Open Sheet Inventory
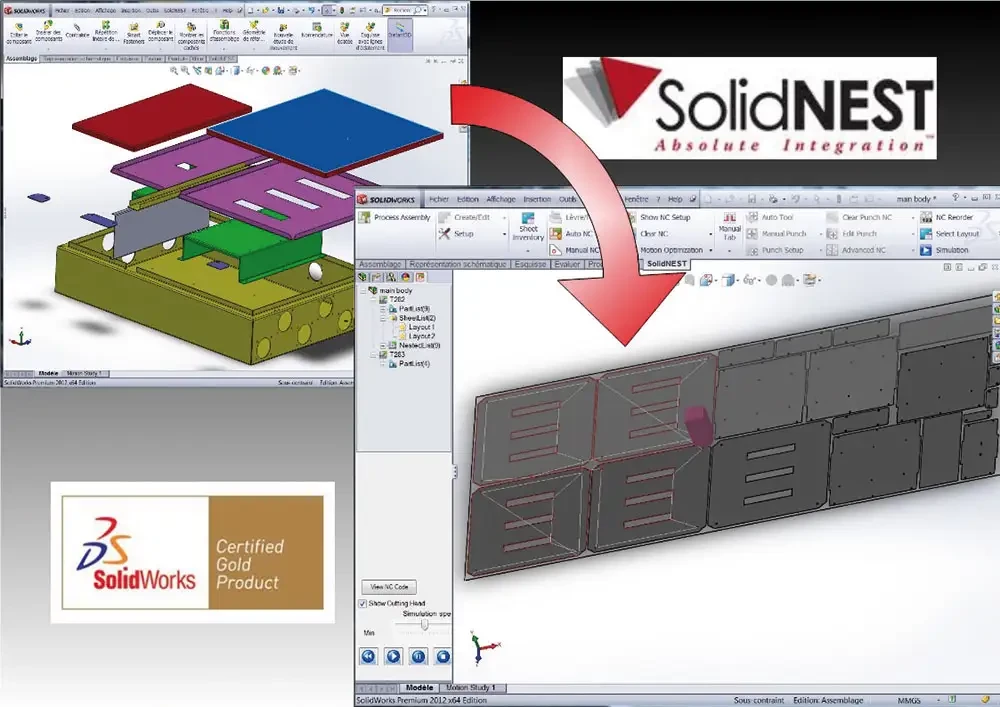 528,227
